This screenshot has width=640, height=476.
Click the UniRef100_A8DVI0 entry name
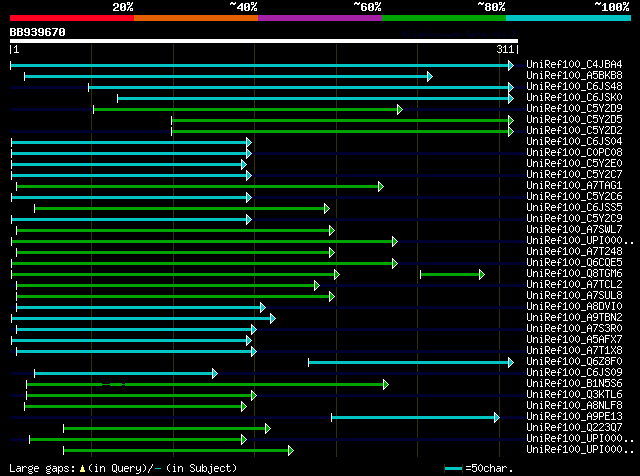(574, 307)
